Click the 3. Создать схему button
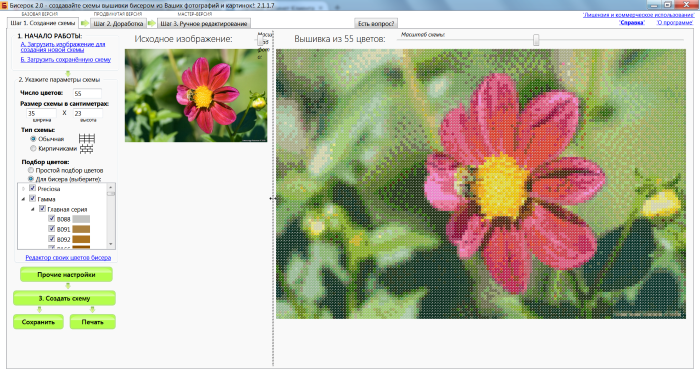700x375 pixels. (64, 298)
